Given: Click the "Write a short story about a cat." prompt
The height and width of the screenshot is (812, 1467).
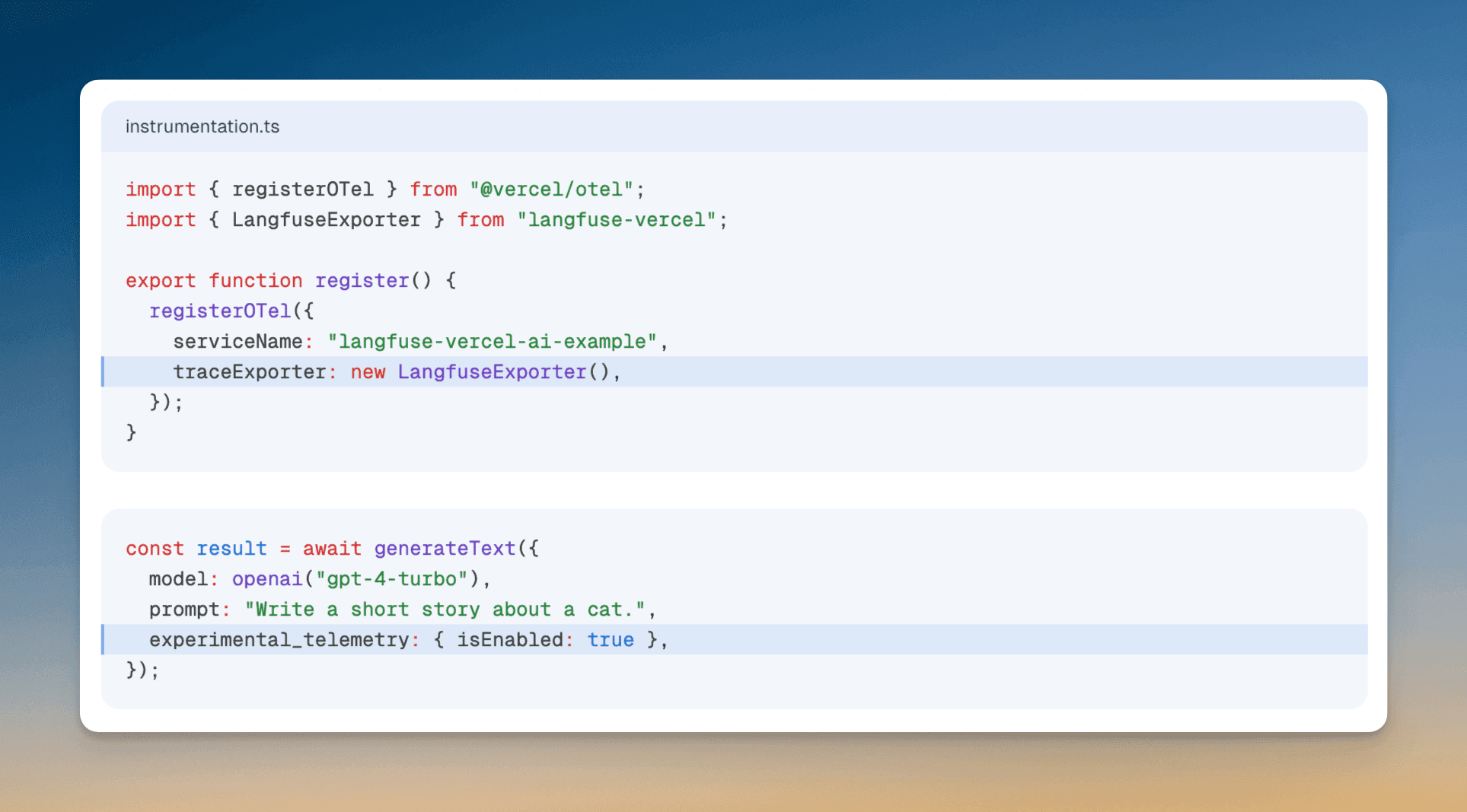Looking at the screenshot, I should click(x=445, y=610).
